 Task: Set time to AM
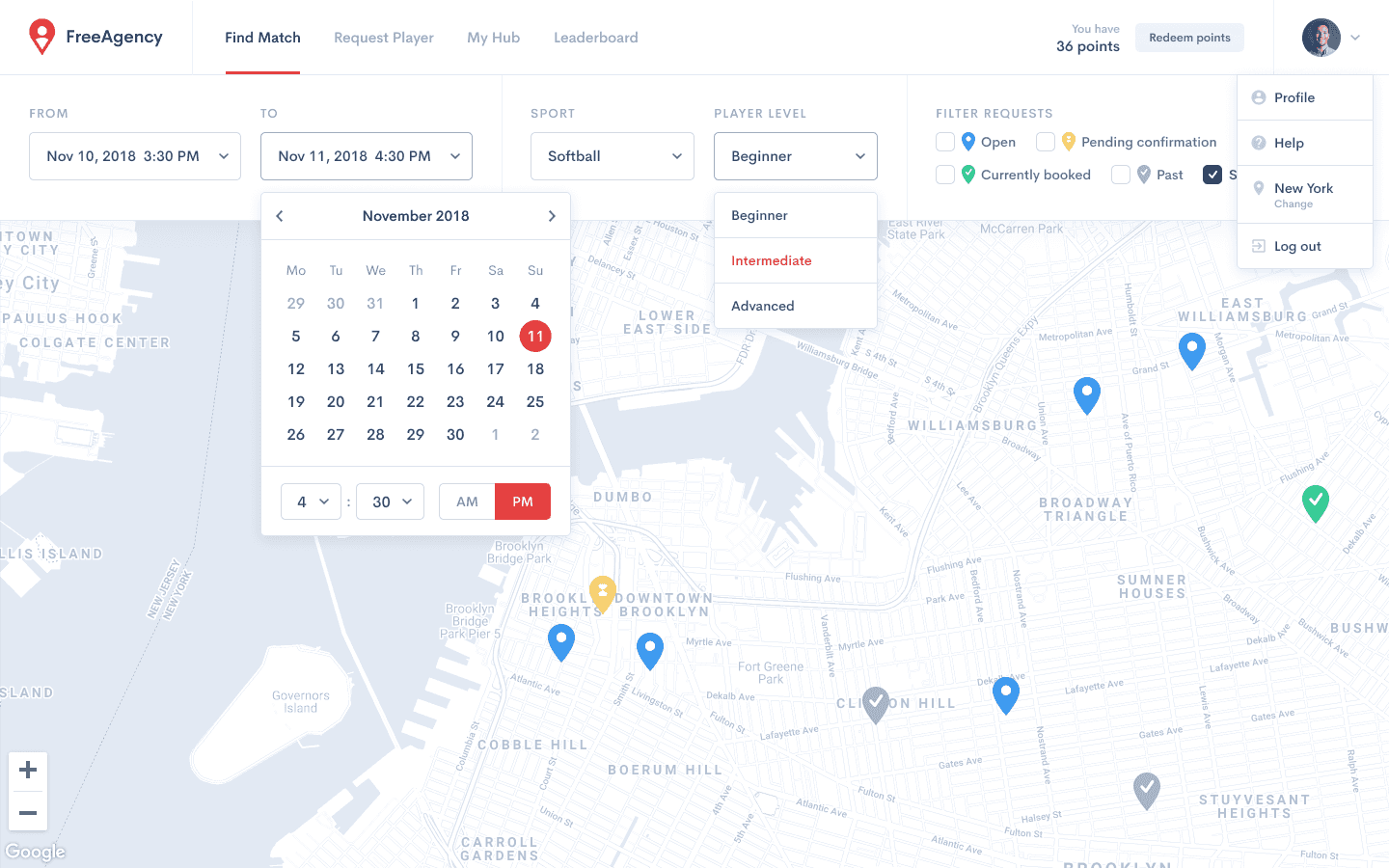click(467, 502)
